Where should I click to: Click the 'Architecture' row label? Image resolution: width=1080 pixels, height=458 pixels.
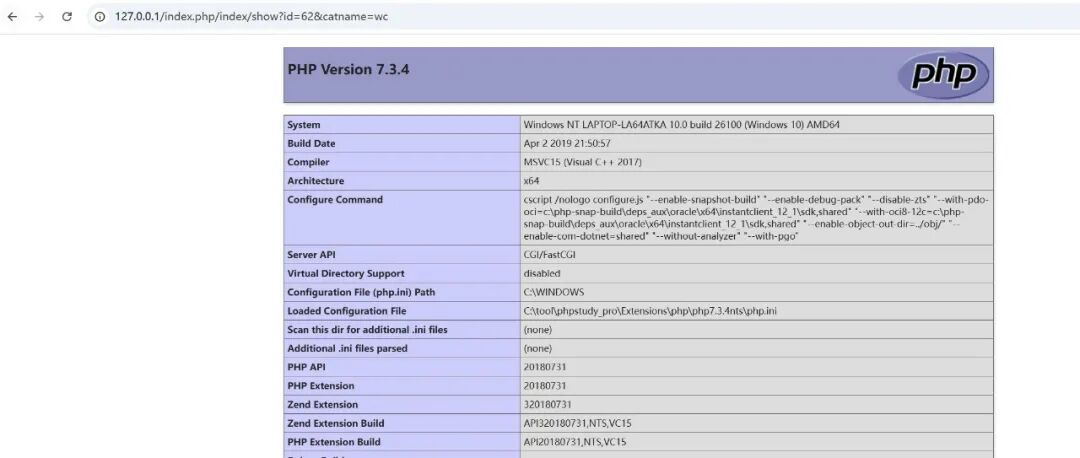click(315, 180)
